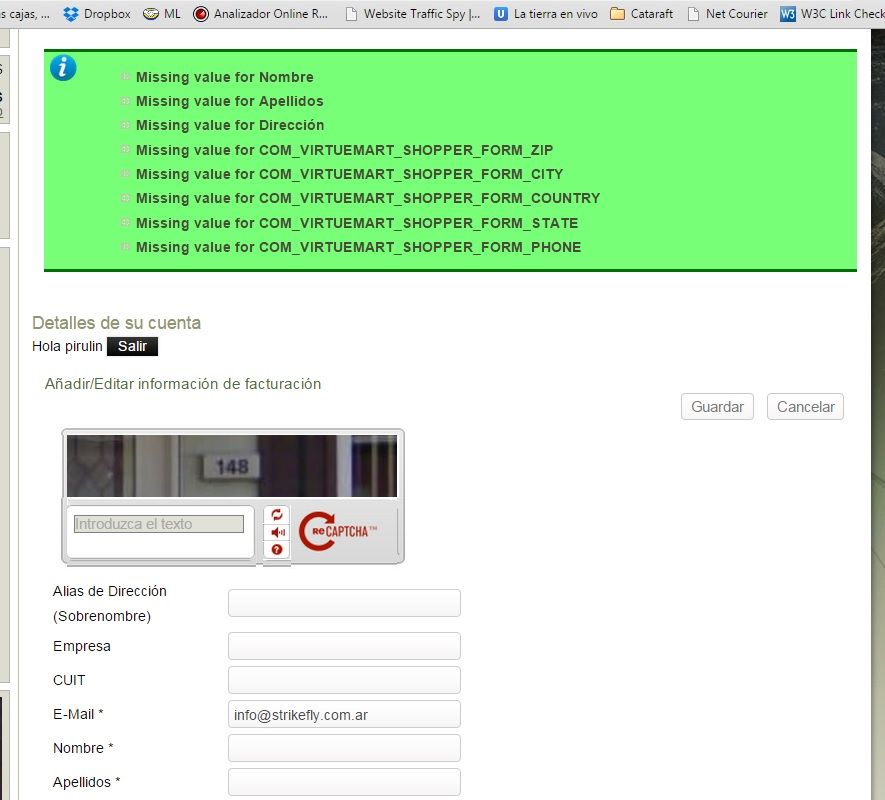Get an audio reCAPTCHA challenge

pyautogui.click(x=277, y=532)
